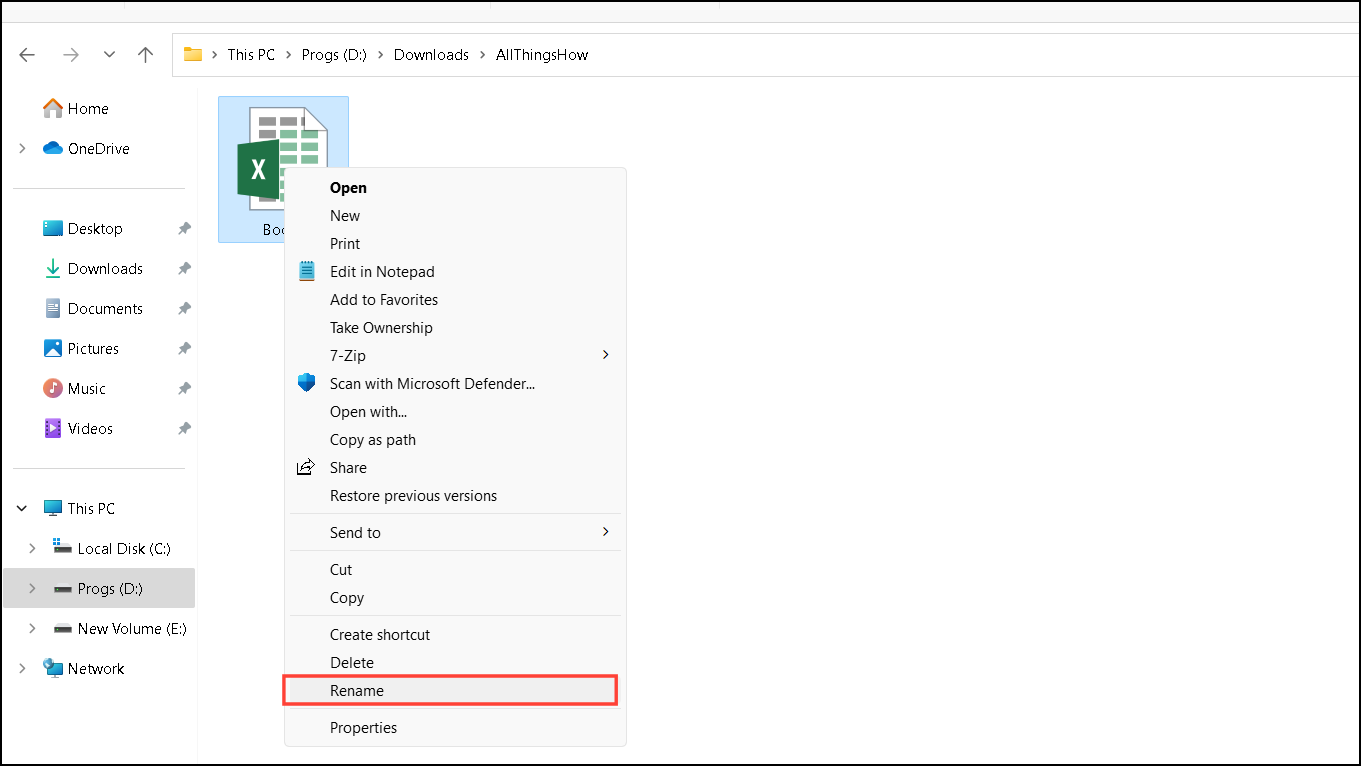The width and height of the screenshot is (1361, 766).
Task: Expand Local Disk (C:) in the sidebar
Action: click(x=33, y=548)
